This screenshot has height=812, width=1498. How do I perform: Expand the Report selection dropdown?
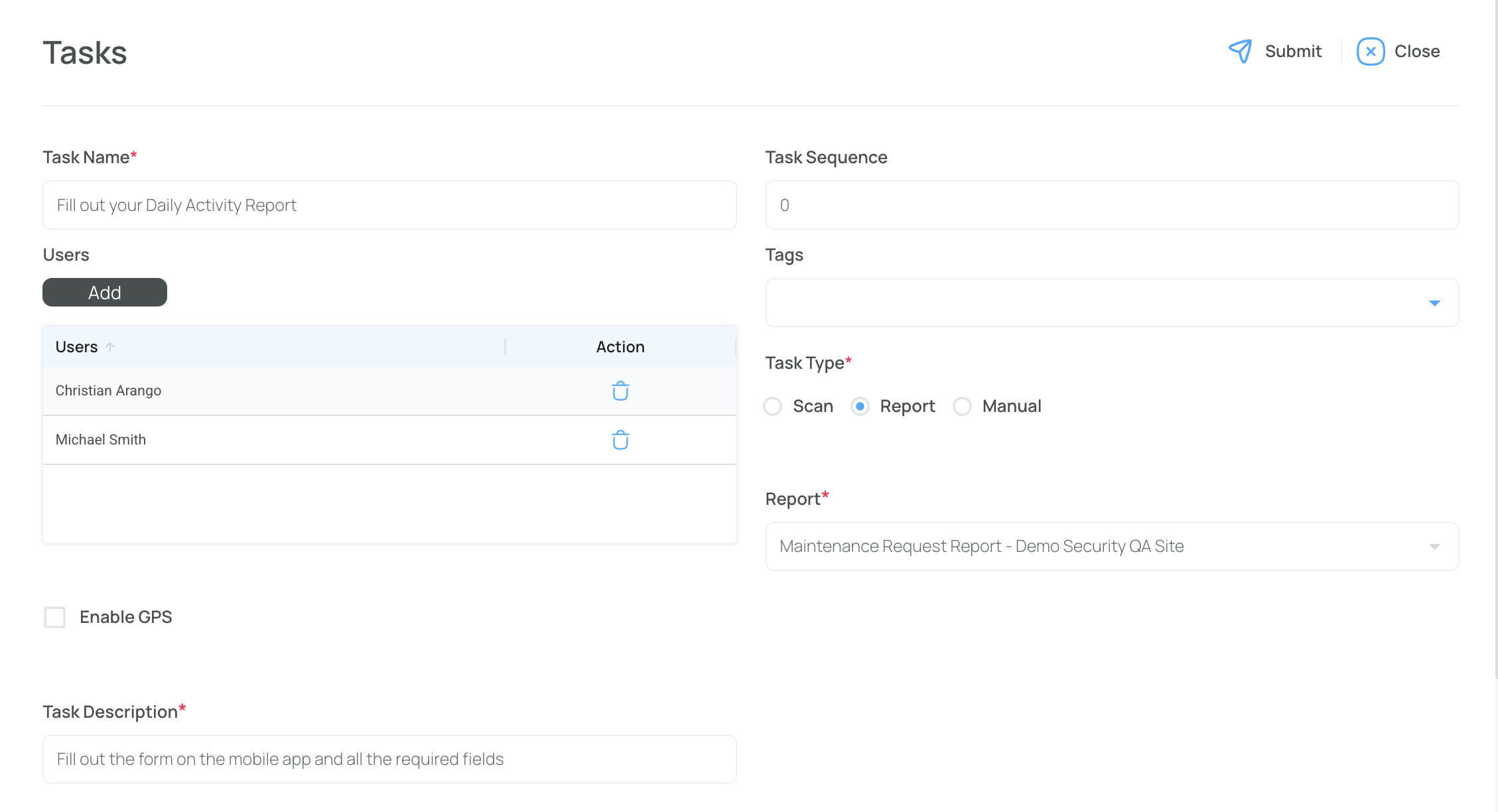point(1434,547)
